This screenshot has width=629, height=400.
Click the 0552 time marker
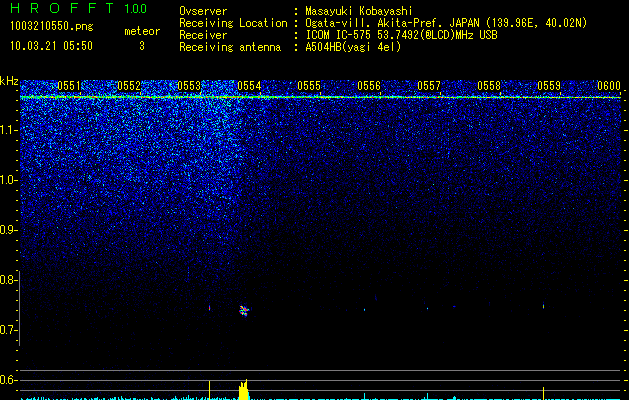[x=129, y=86]
